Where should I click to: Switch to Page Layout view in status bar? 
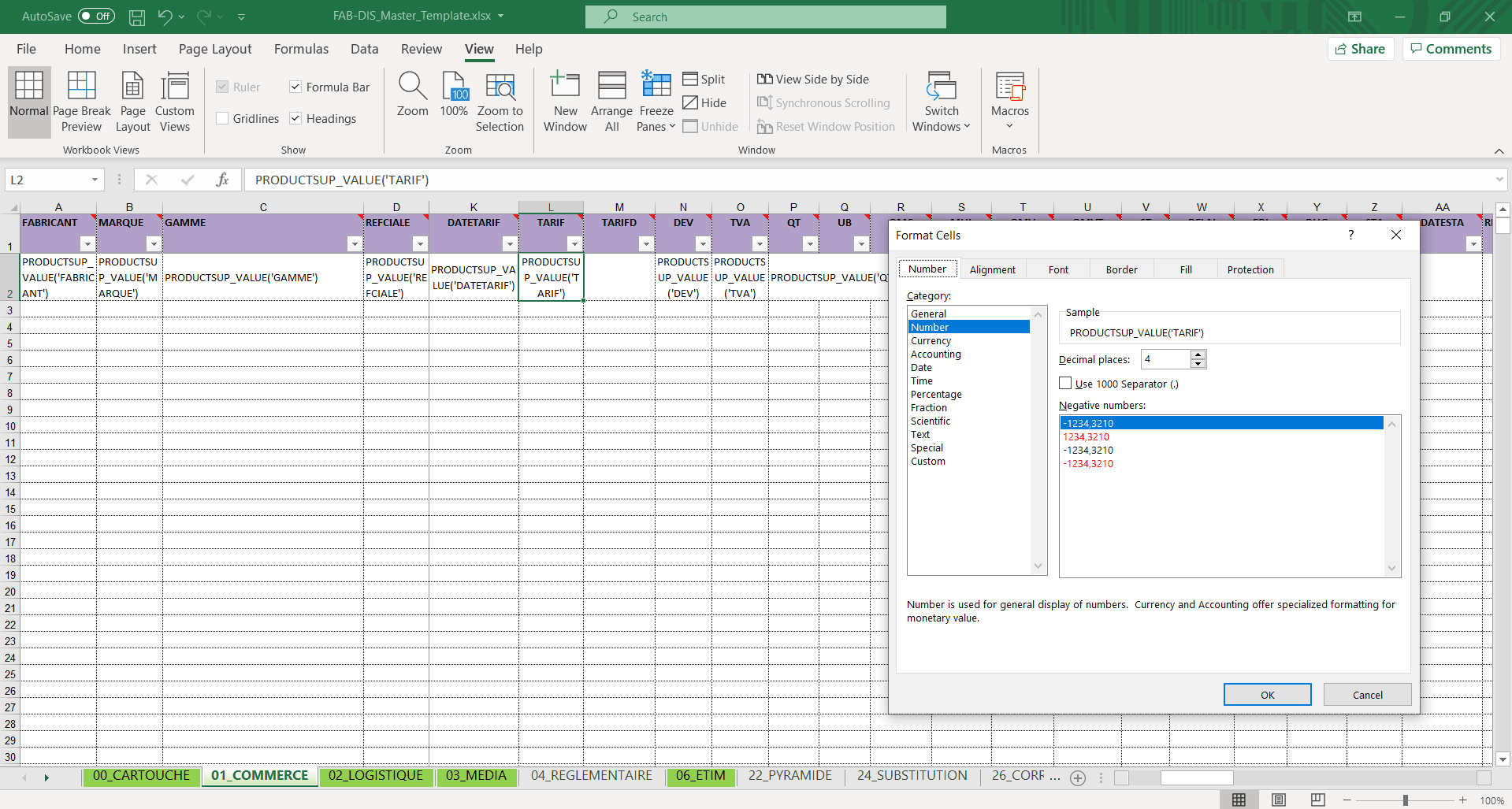pyautogui.click(x=1279, y=800)
